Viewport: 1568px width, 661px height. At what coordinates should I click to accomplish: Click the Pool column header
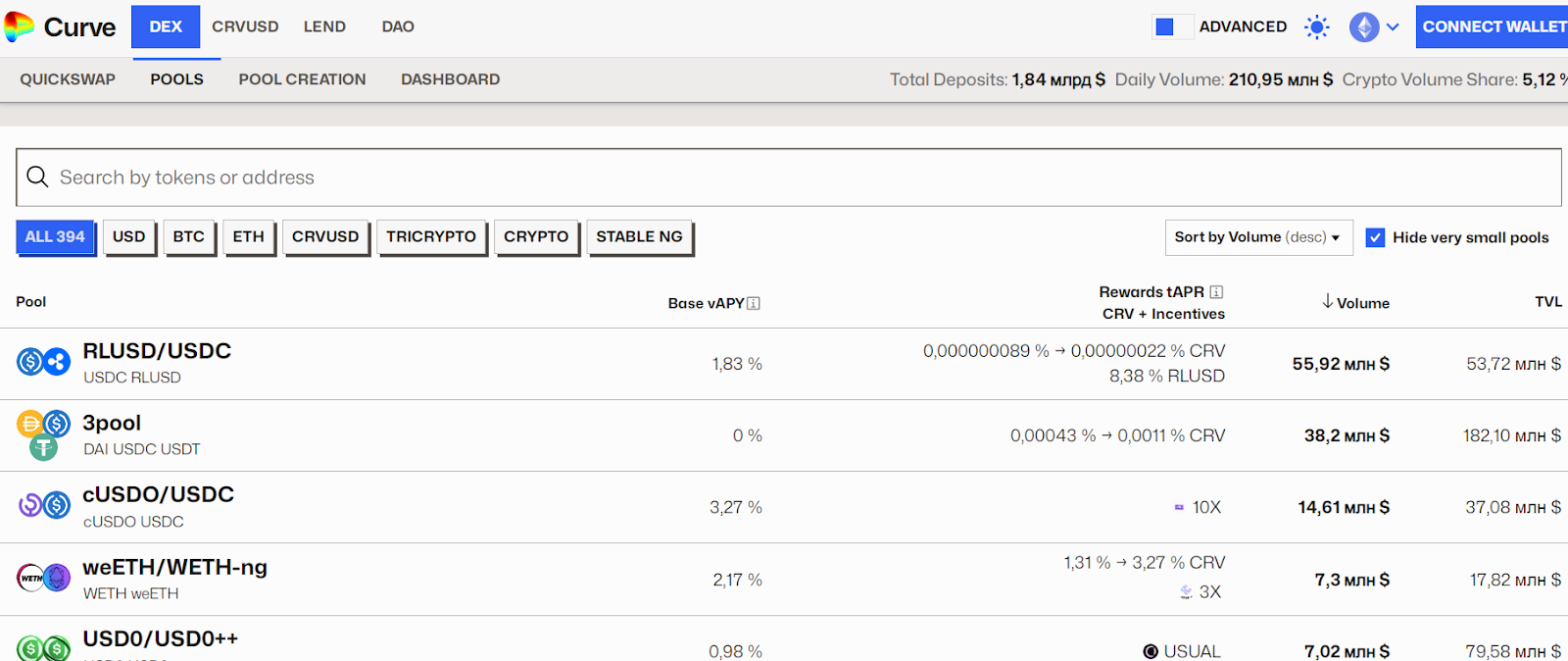(31, 302)
